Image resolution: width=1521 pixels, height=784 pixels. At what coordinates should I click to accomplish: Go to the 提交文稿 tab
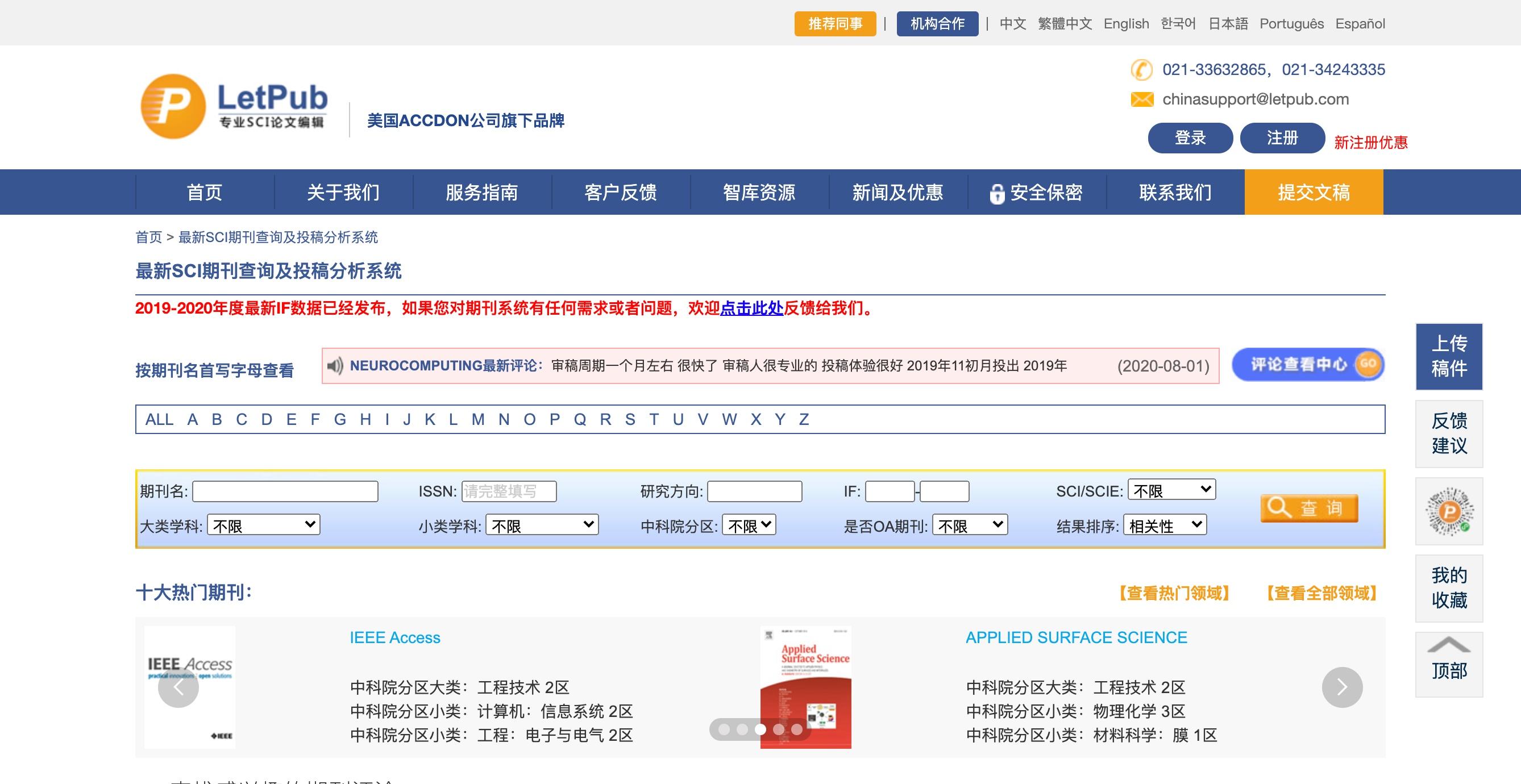pos(1314,193)
